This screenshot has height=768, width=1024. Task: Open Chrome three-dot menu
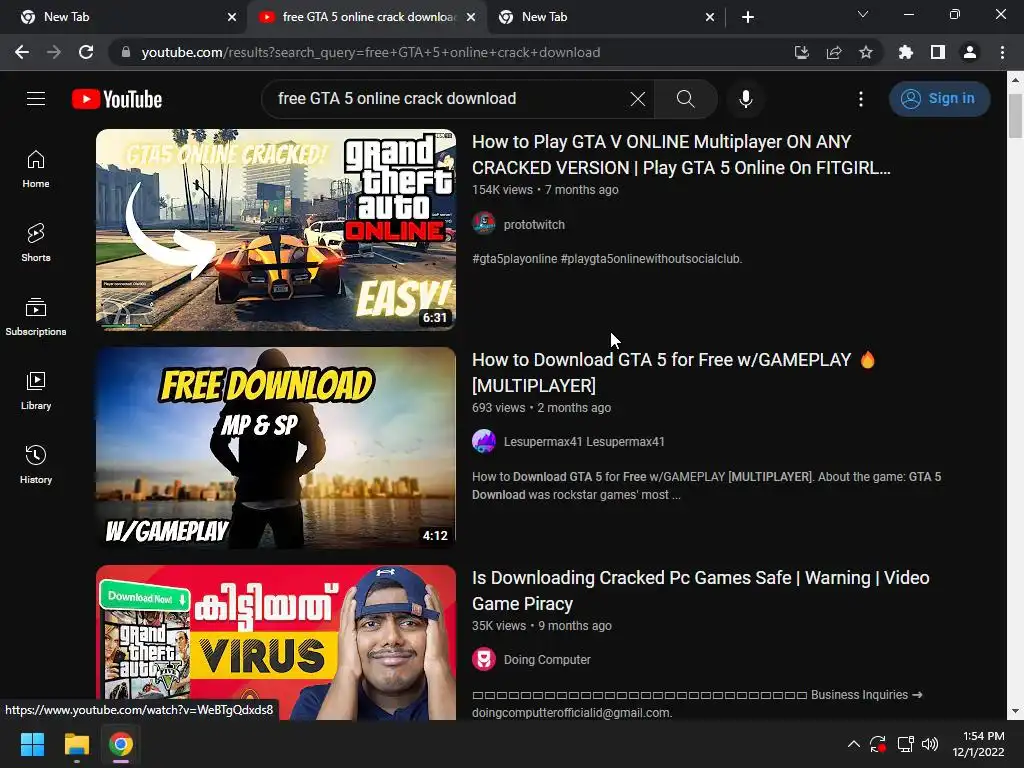pos(1002,52)
